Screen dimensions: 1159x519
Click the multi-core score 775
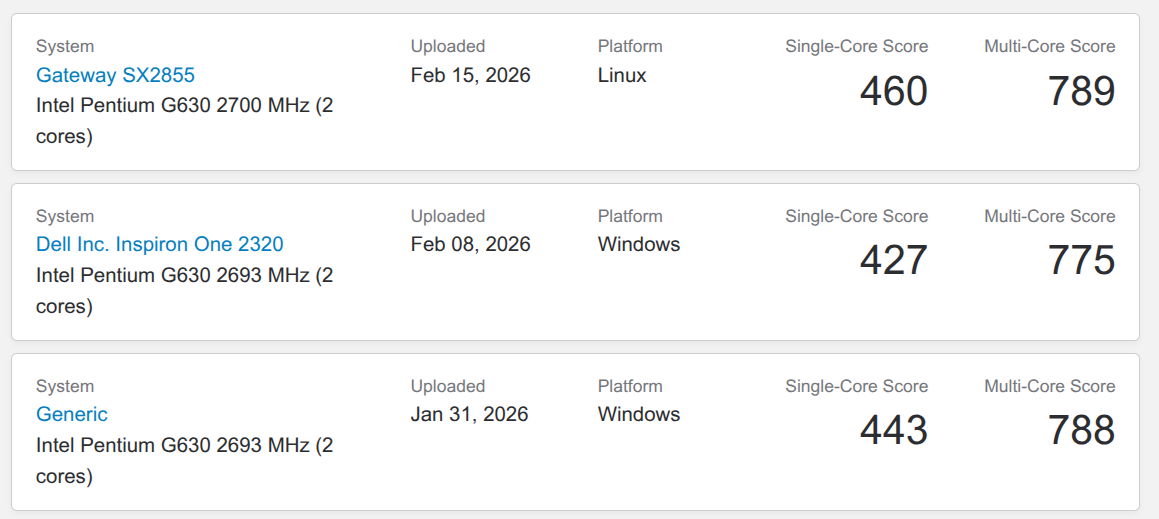point(1080,261)
